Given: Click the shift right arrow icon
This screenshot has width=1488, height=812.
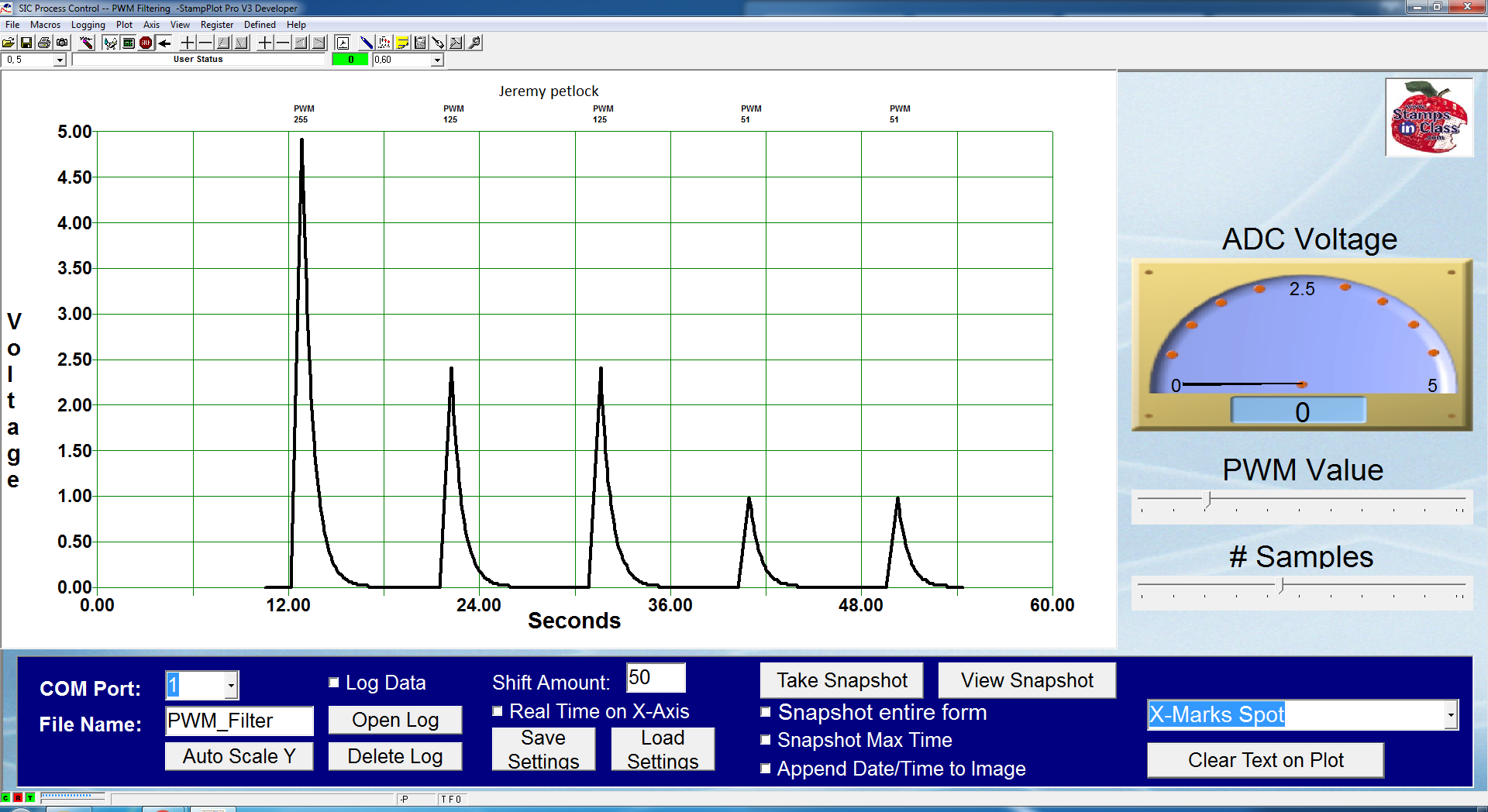Looking at the screenshot, I should (x=319, y=43).
